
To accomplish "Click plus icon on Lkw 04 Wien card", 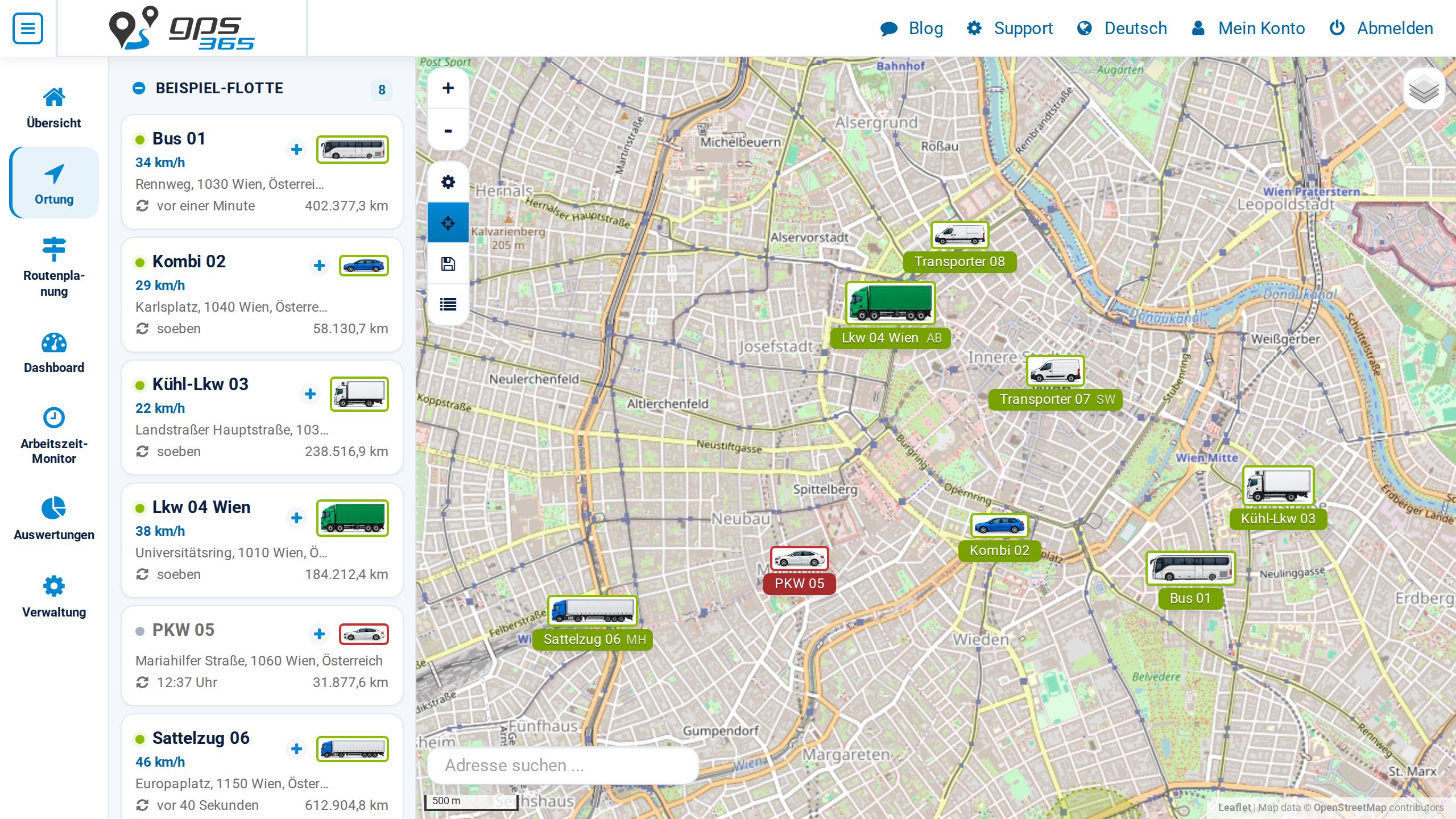I will [x=296, y=518].
